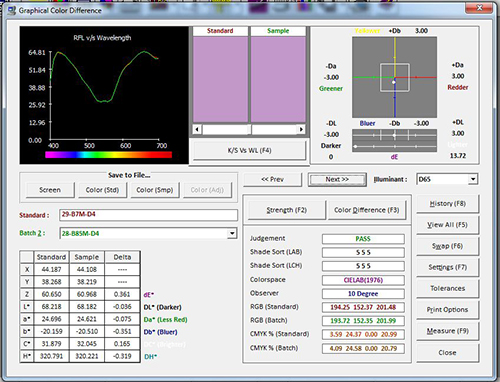Screen dimensions: 500x382
Task: Open the Strength (F2) view
Action: pos(287,210)
